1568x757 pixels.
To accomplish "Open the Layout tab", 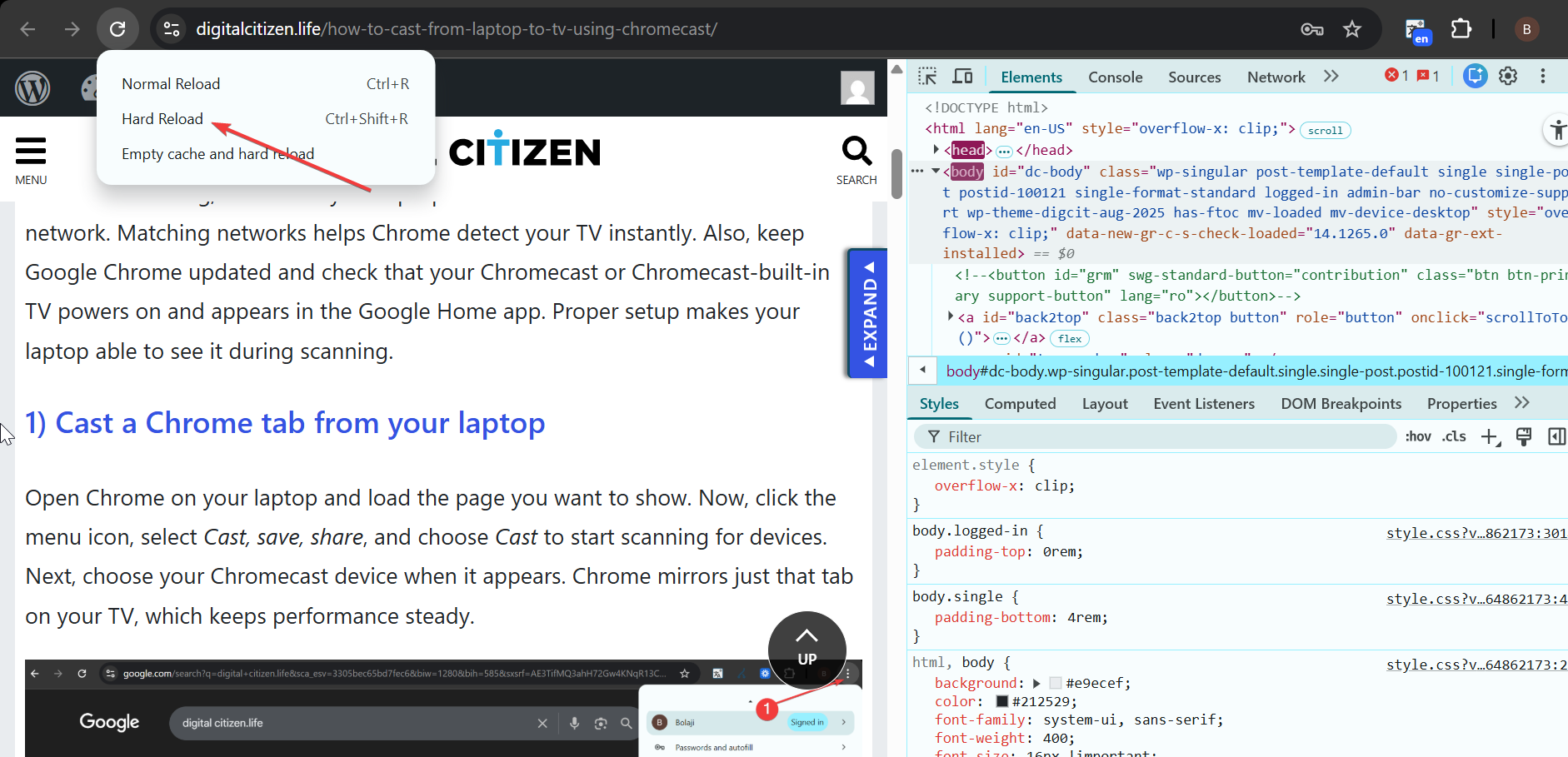I will 1105,404.
